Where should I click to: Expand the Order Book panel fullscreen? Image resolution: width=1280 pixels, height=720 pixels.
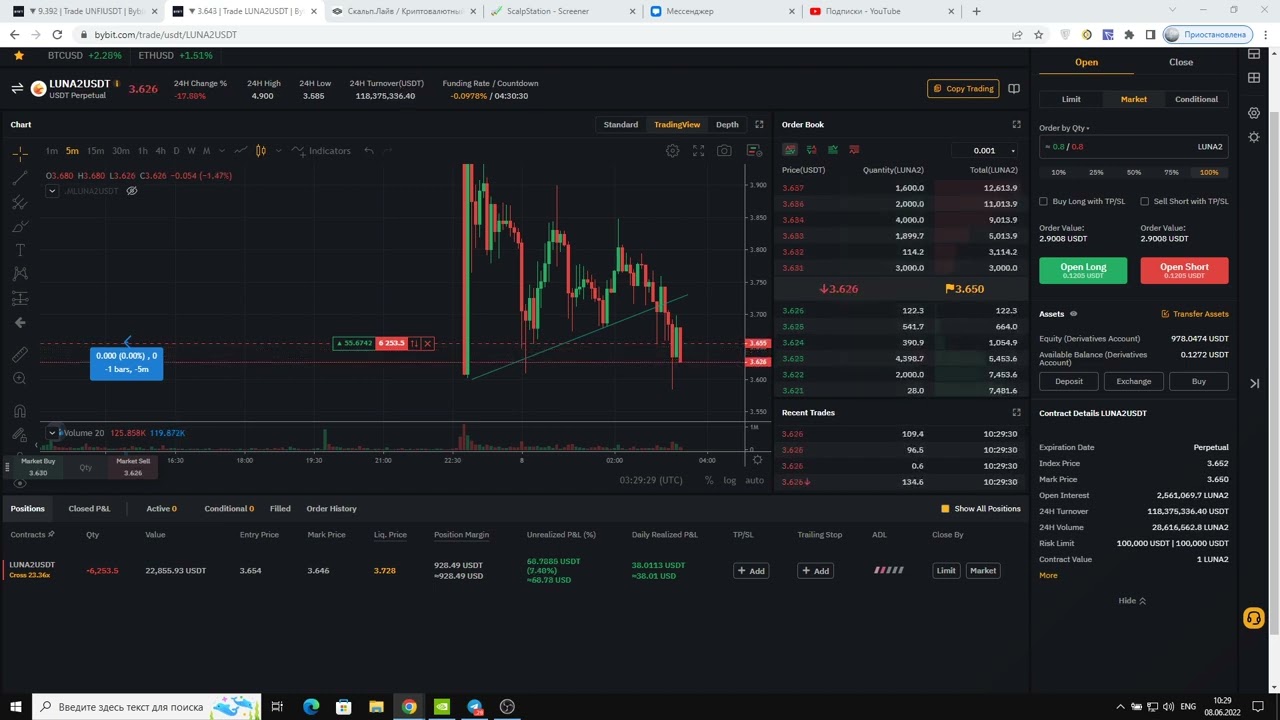click(1016, 124)
